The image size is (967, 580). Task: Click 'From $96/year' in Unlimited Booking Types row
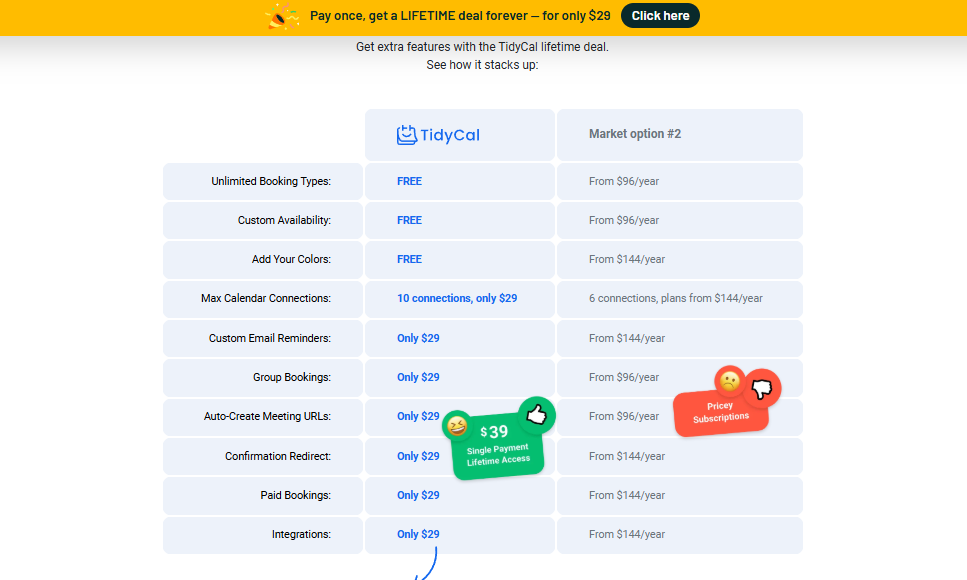click(x=623, y=181)
